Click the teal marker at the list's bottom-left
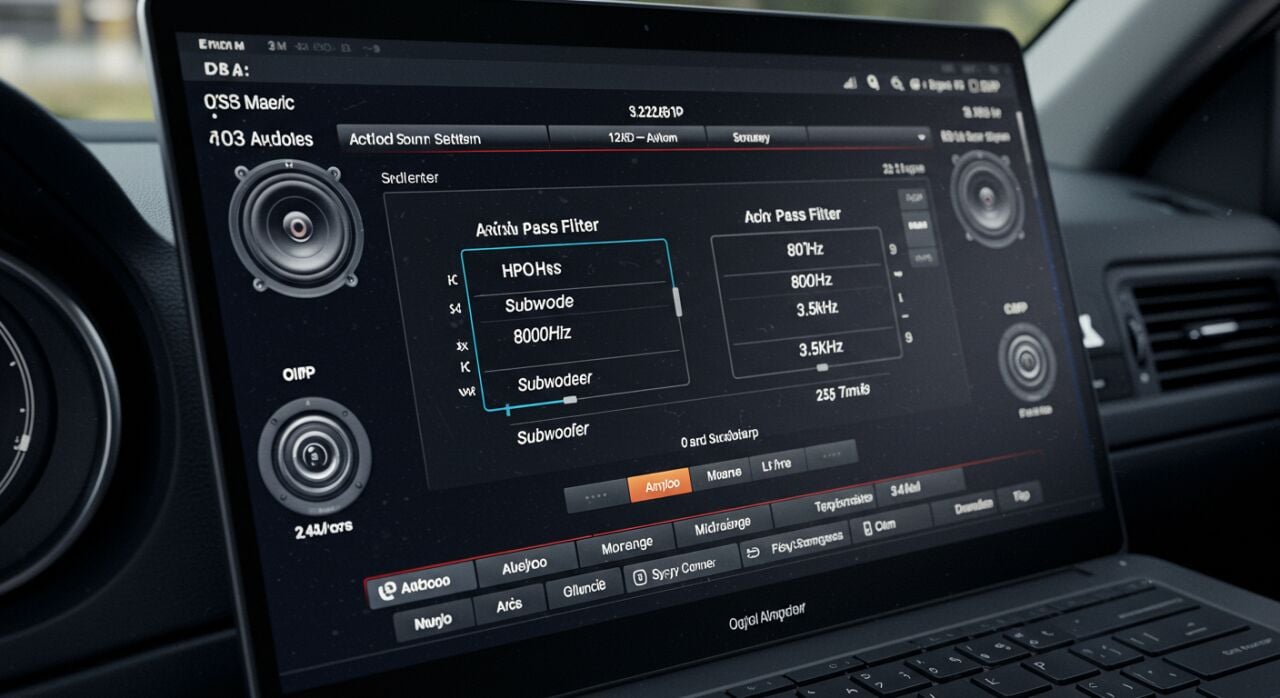Viewport: 1280px width, 698px height. point(508,409)
